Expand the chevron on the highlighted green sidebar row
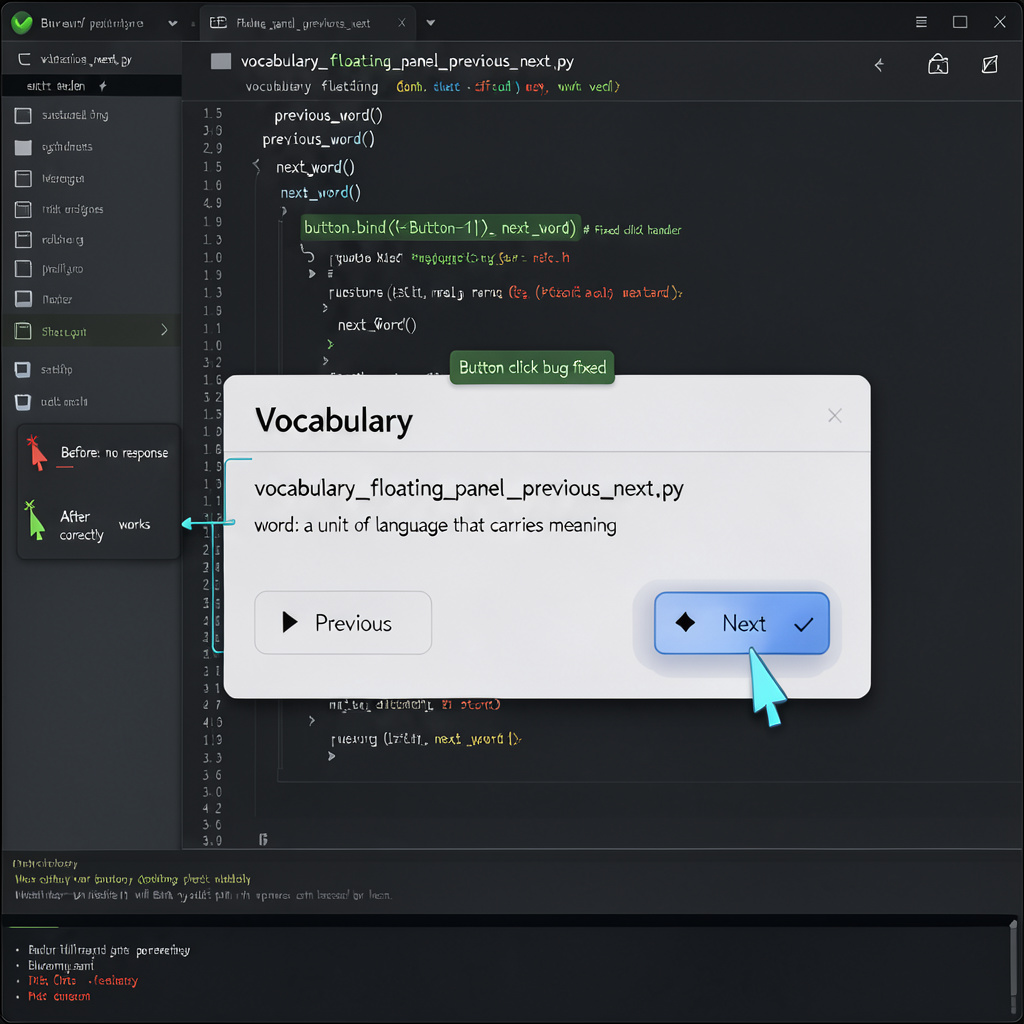1024x1024 pixels. pyautogui.click(x=164, y=330)
